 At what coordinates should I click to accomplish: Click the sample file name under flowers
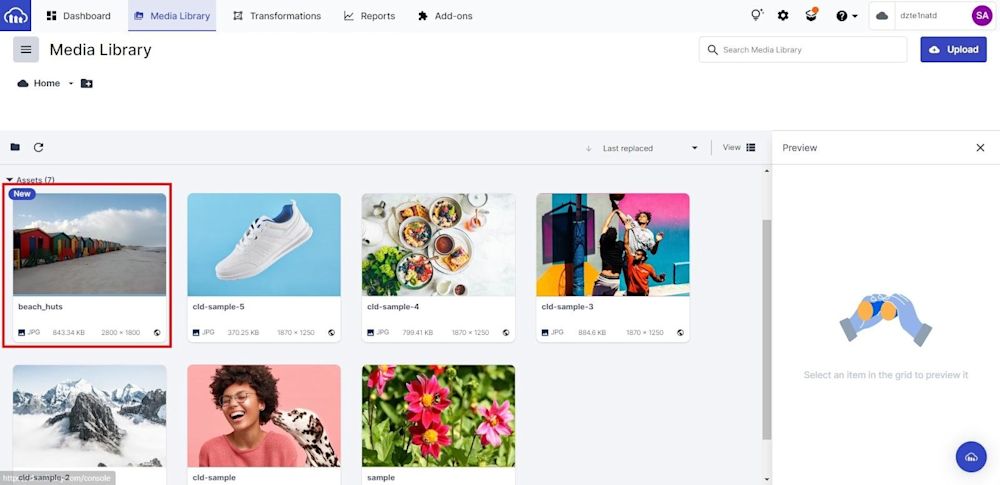[381, 477]
